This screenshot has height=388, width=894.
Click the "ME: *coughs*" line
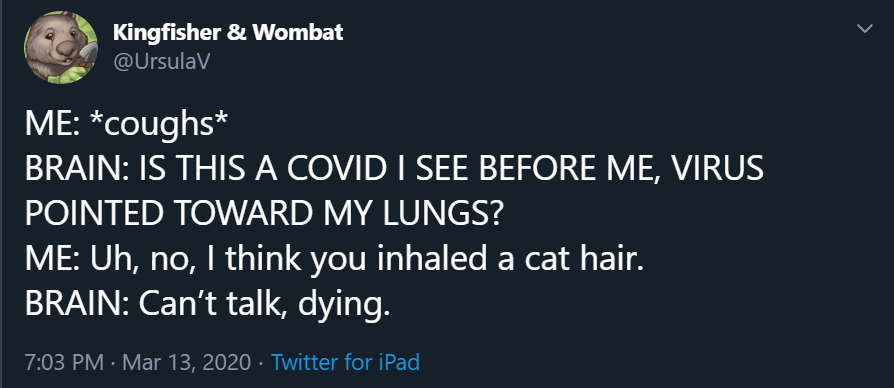click(x=127, y=126)
